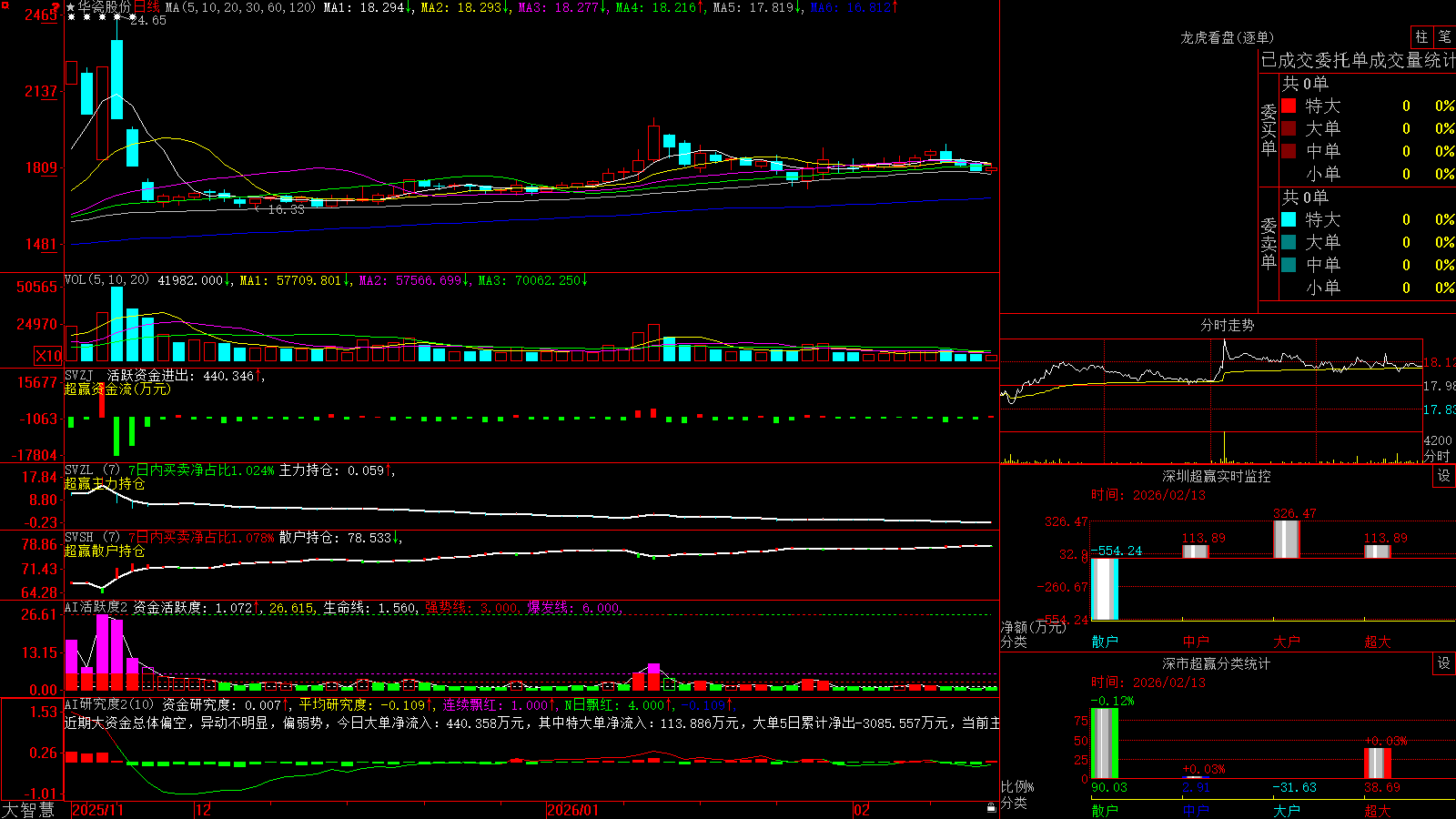Click the red 特大 buy order swatch
Screen dimensions: 1456x819
(1289, 106)
